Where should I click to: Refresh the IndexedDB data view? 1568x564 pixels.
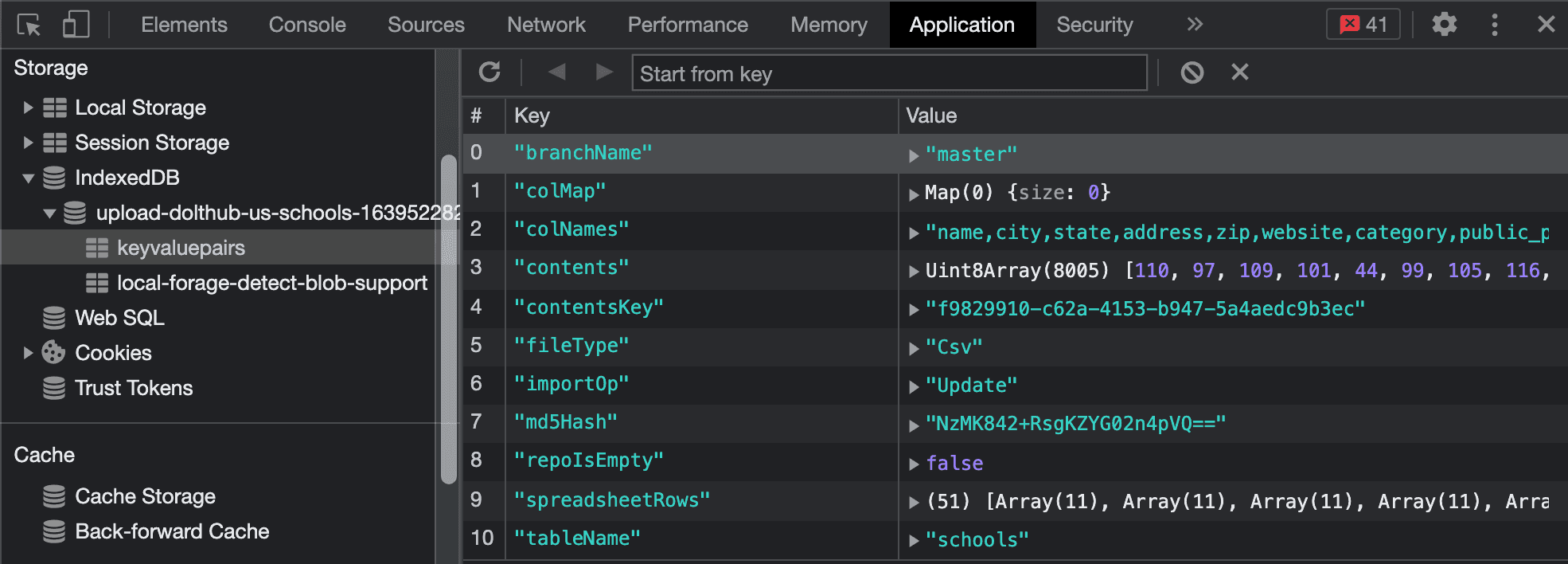(x=490, y=72)
